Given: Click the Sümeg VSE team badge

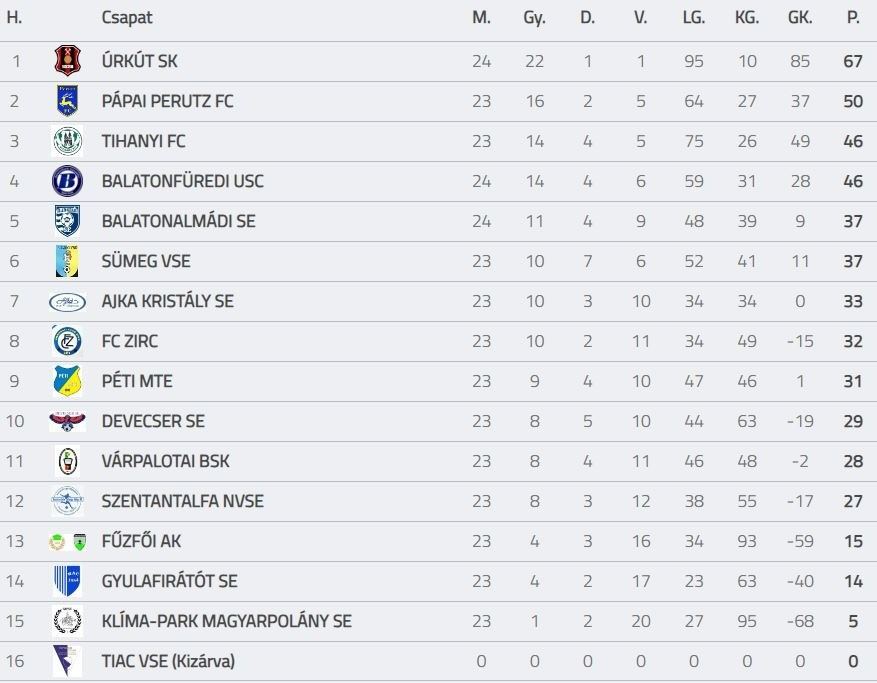Looking at the screenshot, I should coord(67,261).
